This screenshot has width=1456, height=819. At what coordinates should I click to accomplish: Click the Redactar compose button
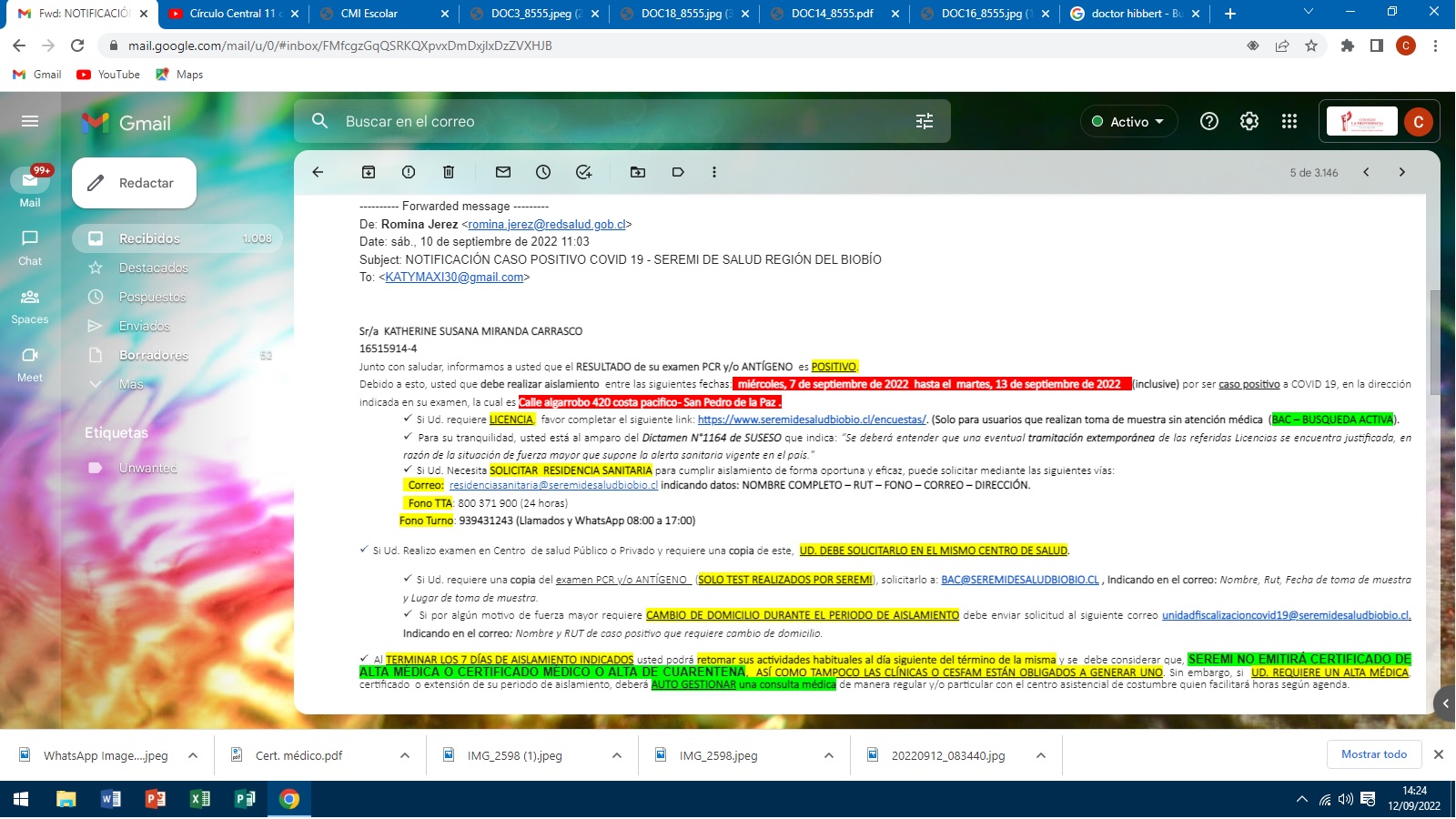point(135,183)
